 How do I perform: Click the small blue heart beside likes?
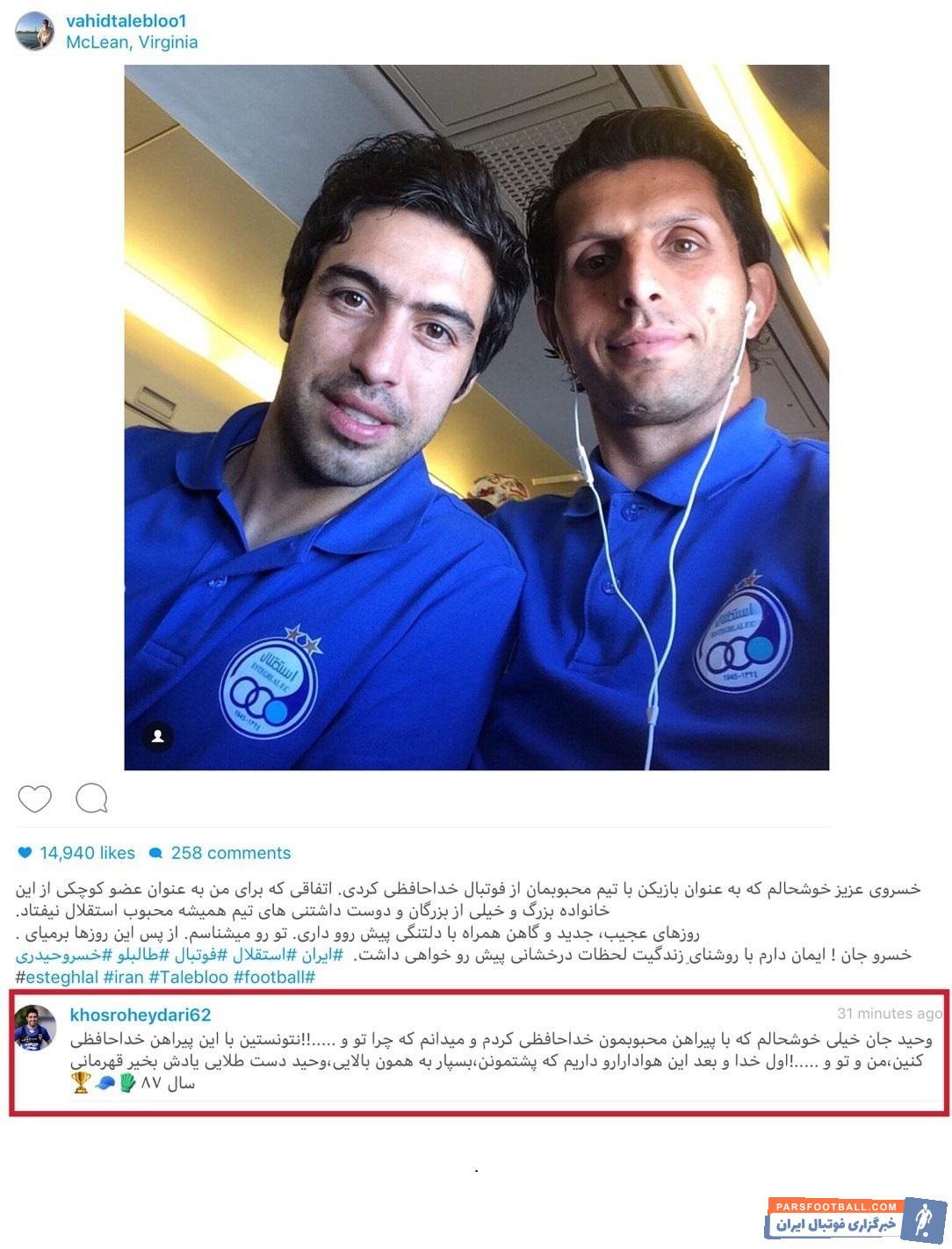tap(25, 852)
